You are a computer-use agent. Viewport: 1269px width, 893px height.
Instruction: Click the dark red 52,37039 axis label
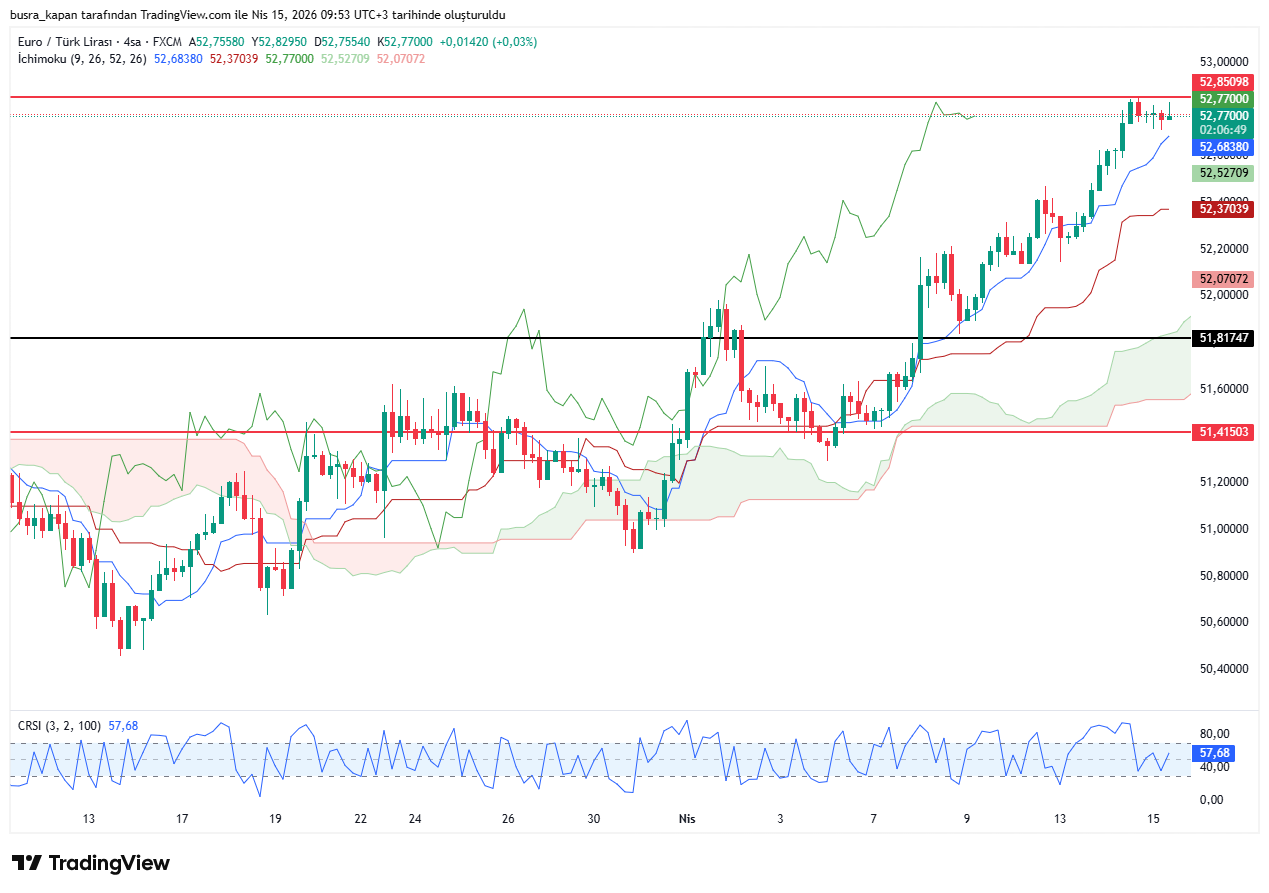1223,208
